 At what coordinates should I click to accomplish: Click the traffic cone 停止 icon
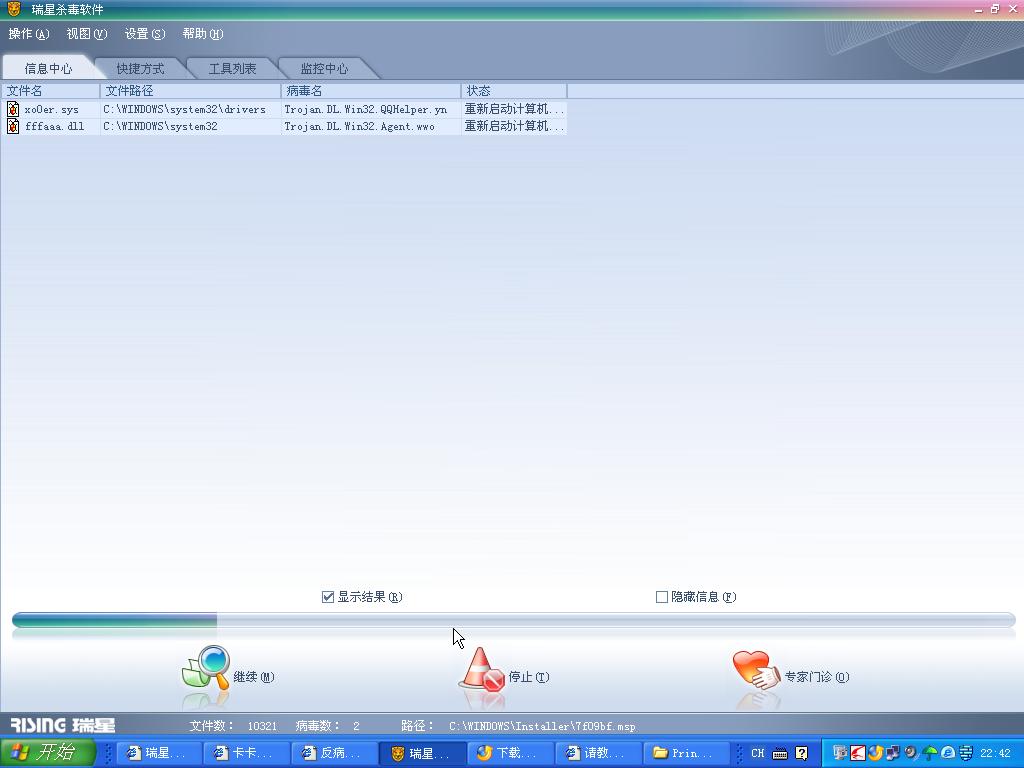(x=482, y=669)
